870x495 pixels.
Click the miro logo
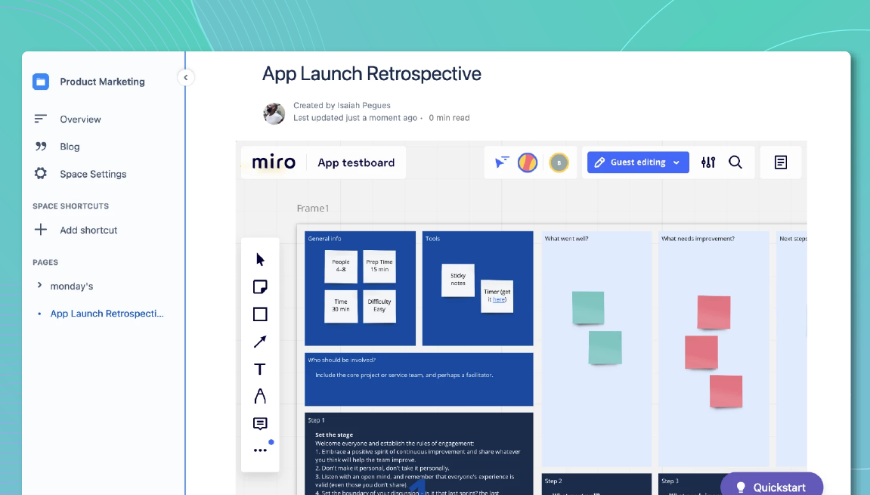point(274,162)
